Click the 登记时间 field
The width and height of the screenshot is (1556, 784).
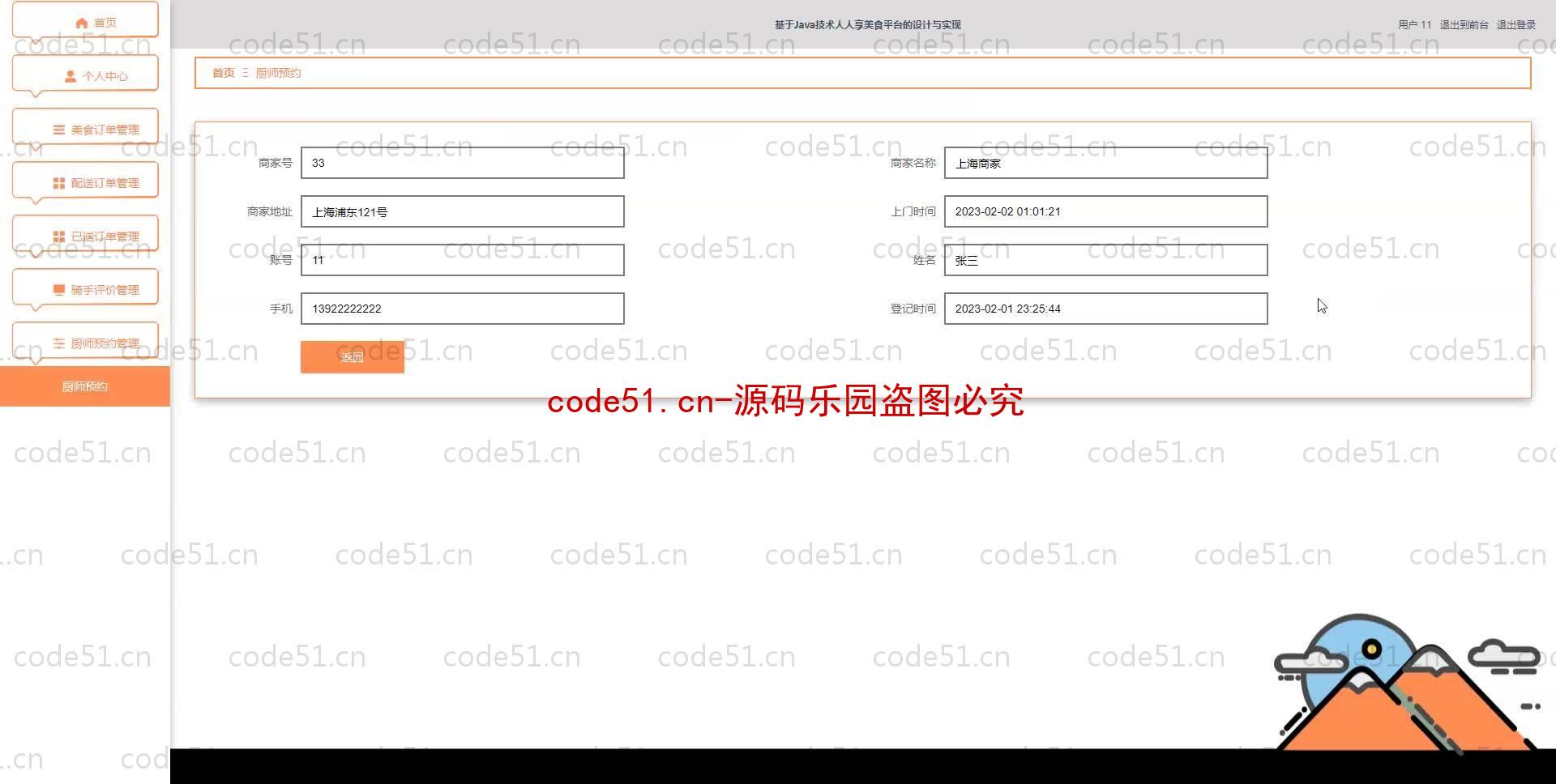1106,309
